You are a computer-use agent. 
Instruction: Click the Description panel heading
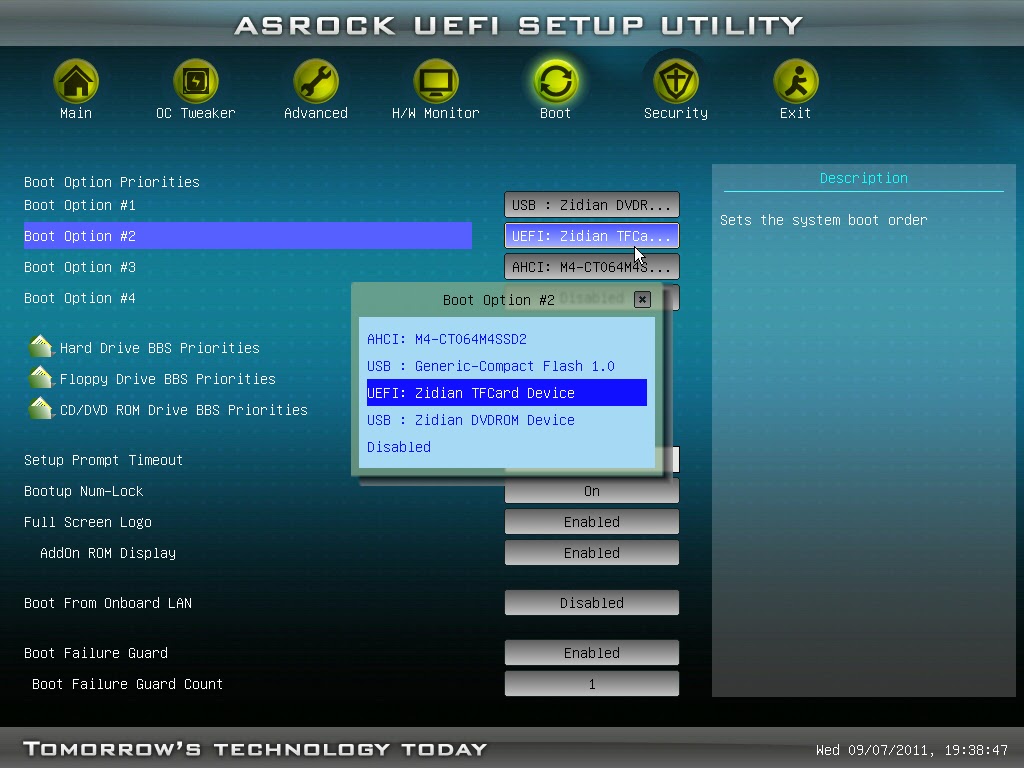pos(863,178)
